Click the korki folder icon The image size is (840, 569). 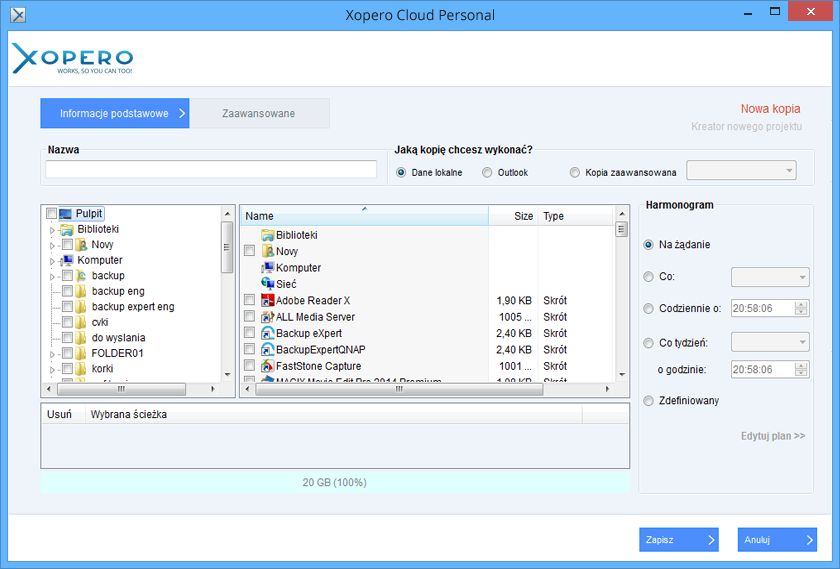tap(81, 369)
